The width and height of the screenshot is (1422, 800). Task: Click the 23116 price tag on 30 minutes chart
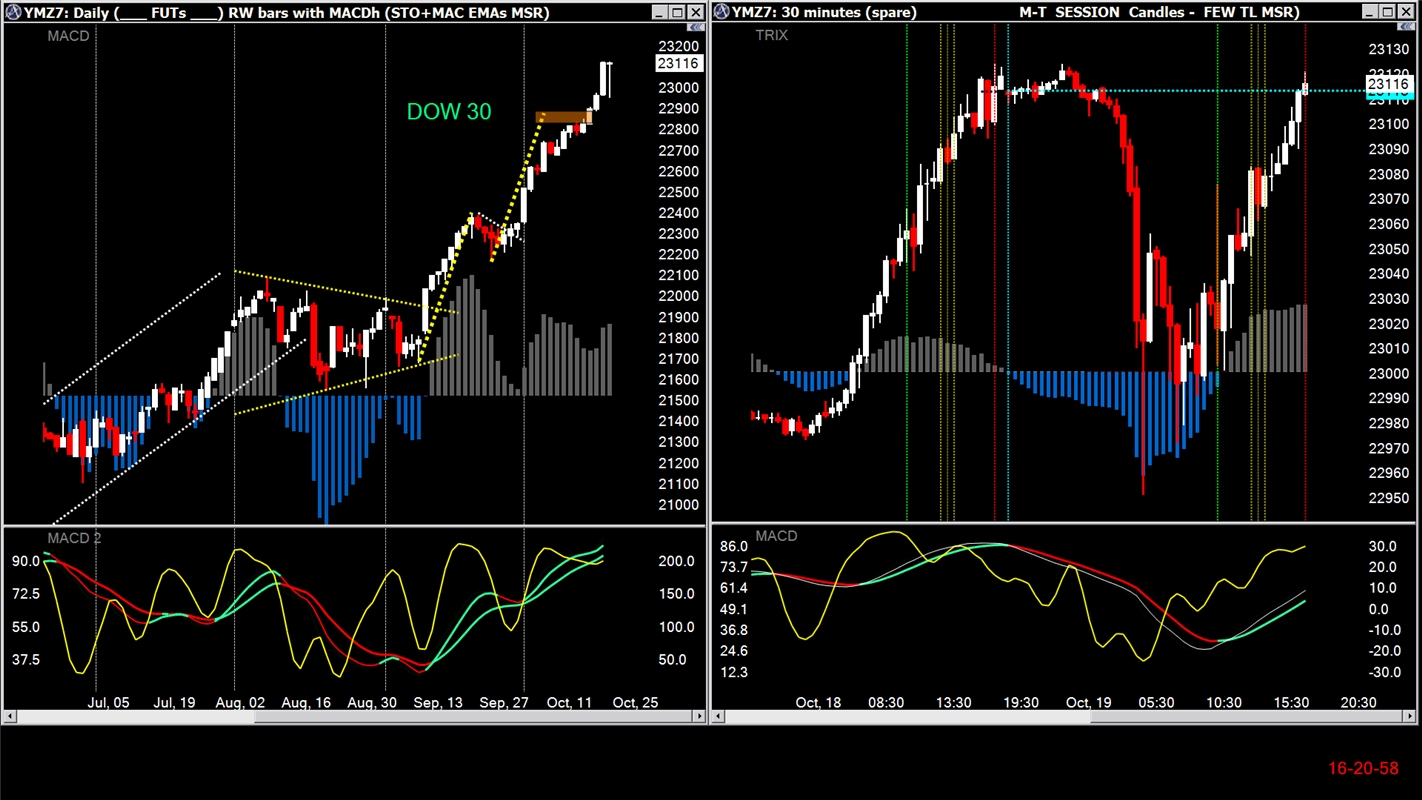click(1388, 85)
